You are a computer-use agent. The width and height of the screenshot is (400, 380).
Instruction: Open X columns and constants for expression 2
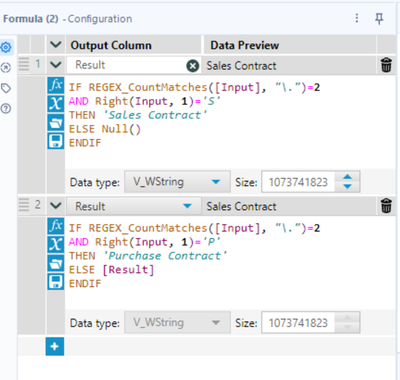(x=55, y=244)
